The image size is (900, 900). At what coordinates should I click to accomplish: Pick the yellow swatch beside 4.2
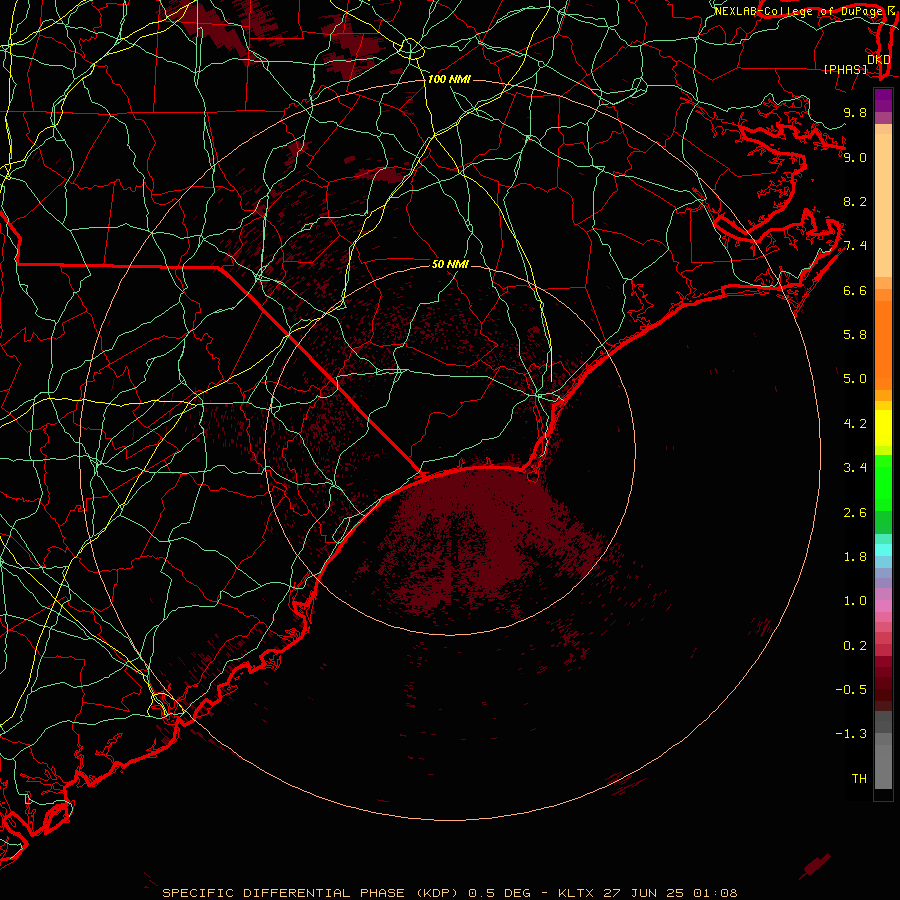[x=883, y=428]
